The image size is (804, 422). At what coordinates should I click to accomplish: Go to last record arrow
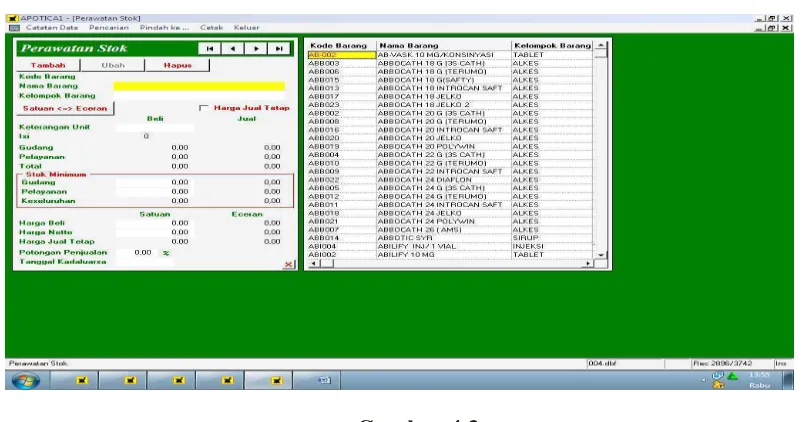coord(279,48)
